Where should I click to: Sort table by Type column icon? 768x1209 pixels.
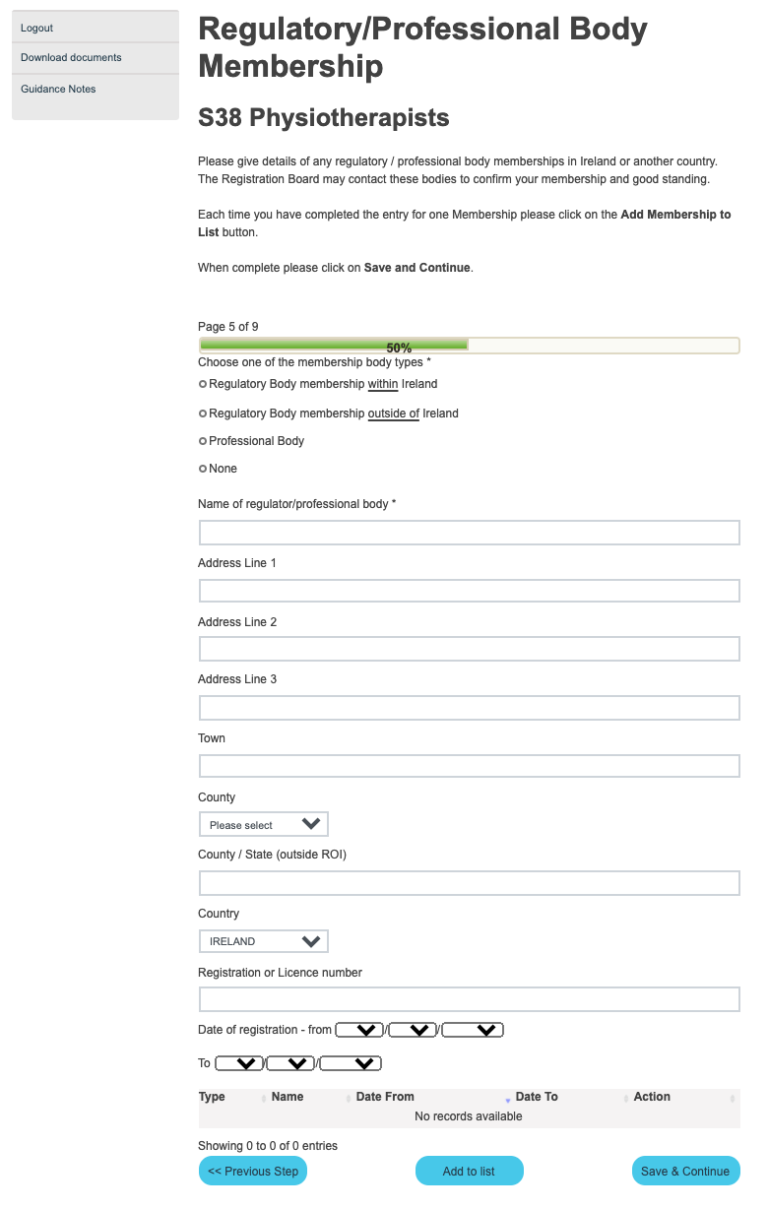click(x=263, y=1098)
